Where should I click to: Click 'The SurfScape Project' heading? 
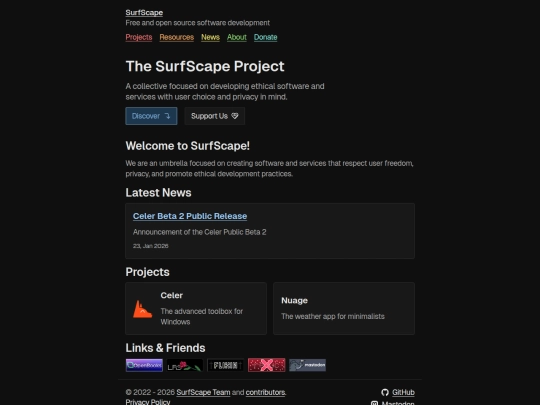pos(205,66)
